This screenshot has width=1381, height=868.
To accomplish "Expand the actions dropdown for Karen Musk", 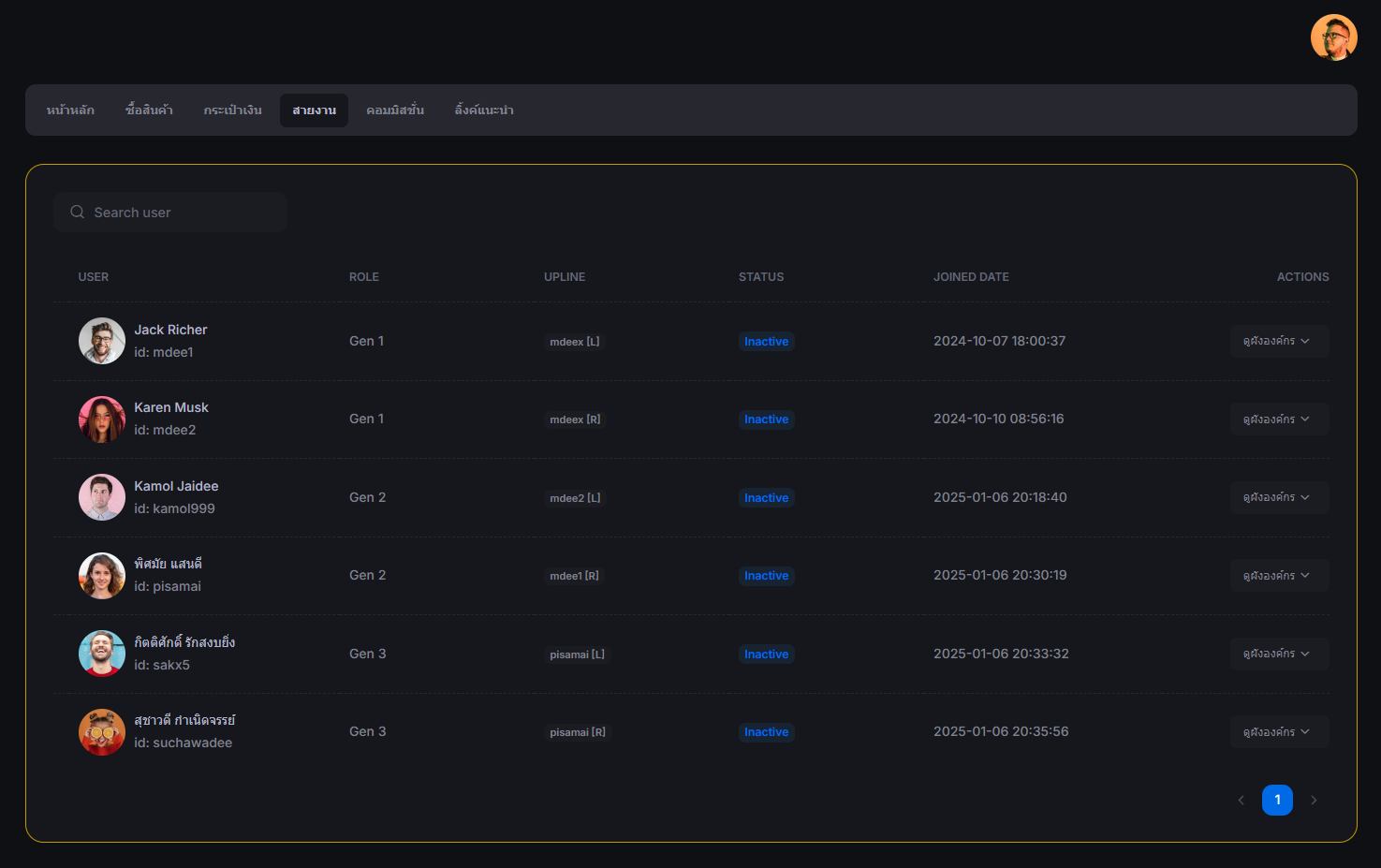I will point(1278,419).
